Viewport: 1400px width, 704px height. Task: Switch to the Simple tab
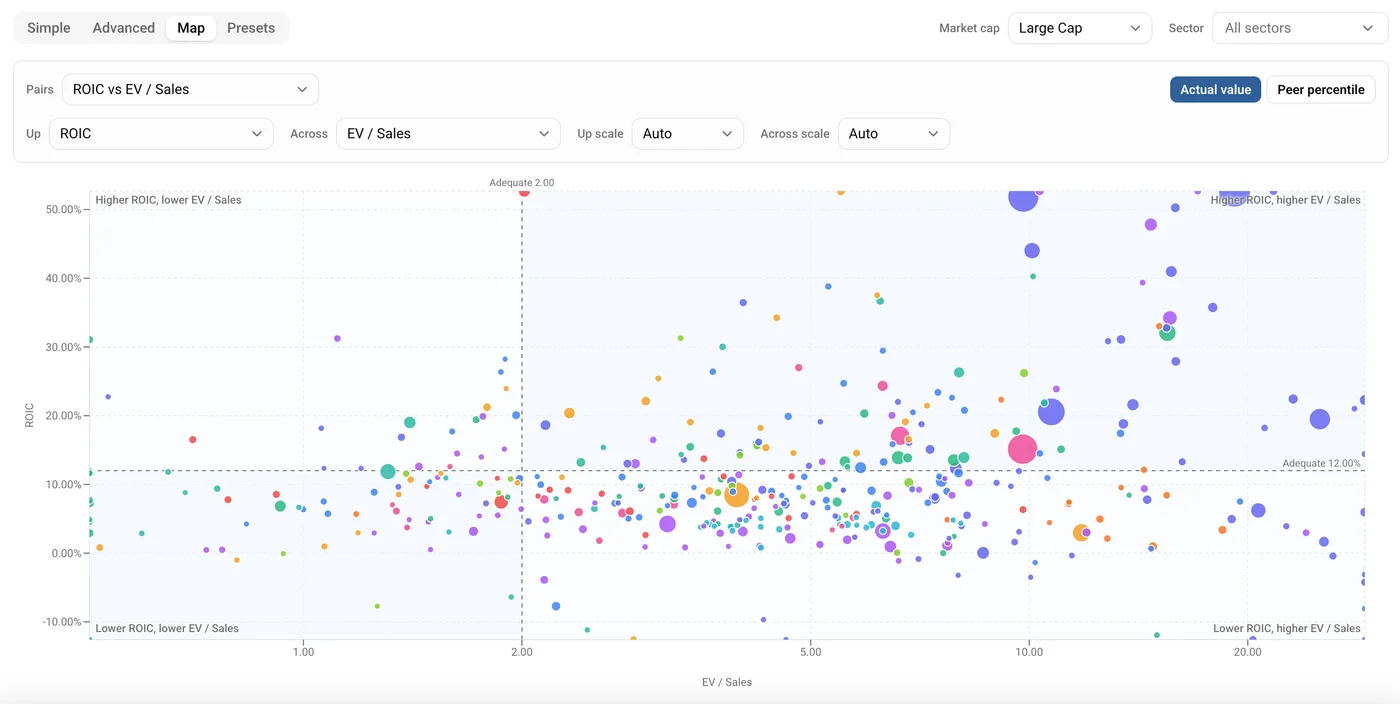click(x=49, y=28)
